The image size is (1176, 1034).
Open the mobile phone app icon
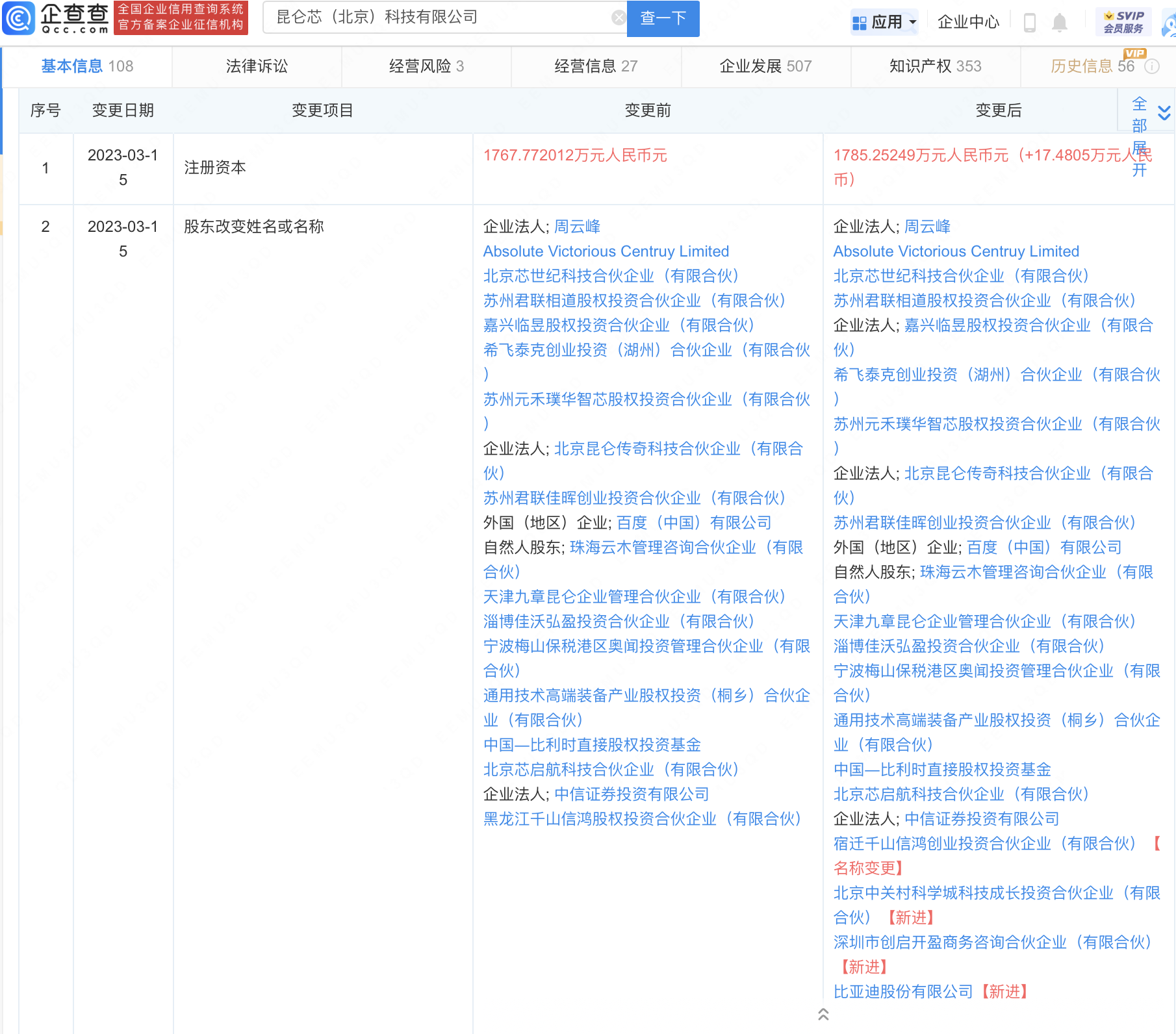click(1029, 23)
